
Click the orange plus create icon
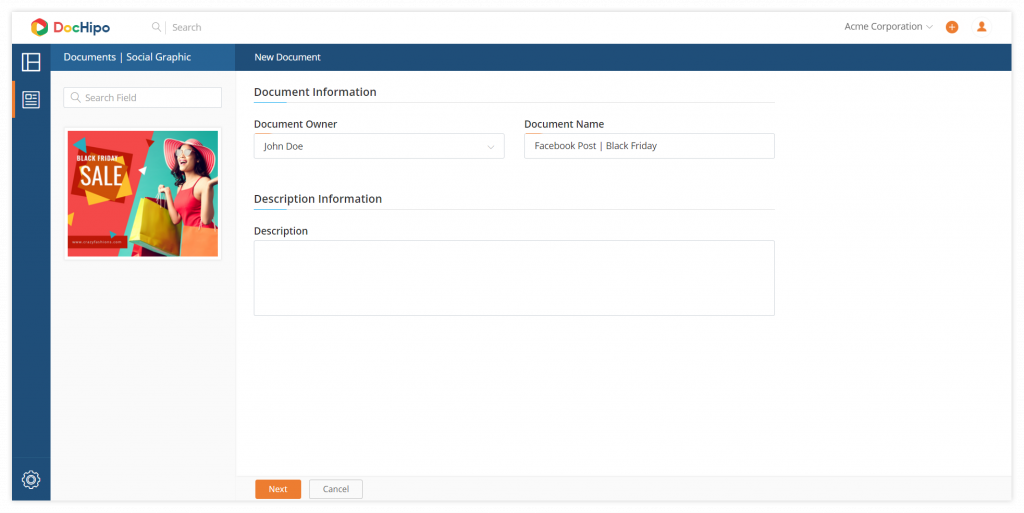pos(952,27)
